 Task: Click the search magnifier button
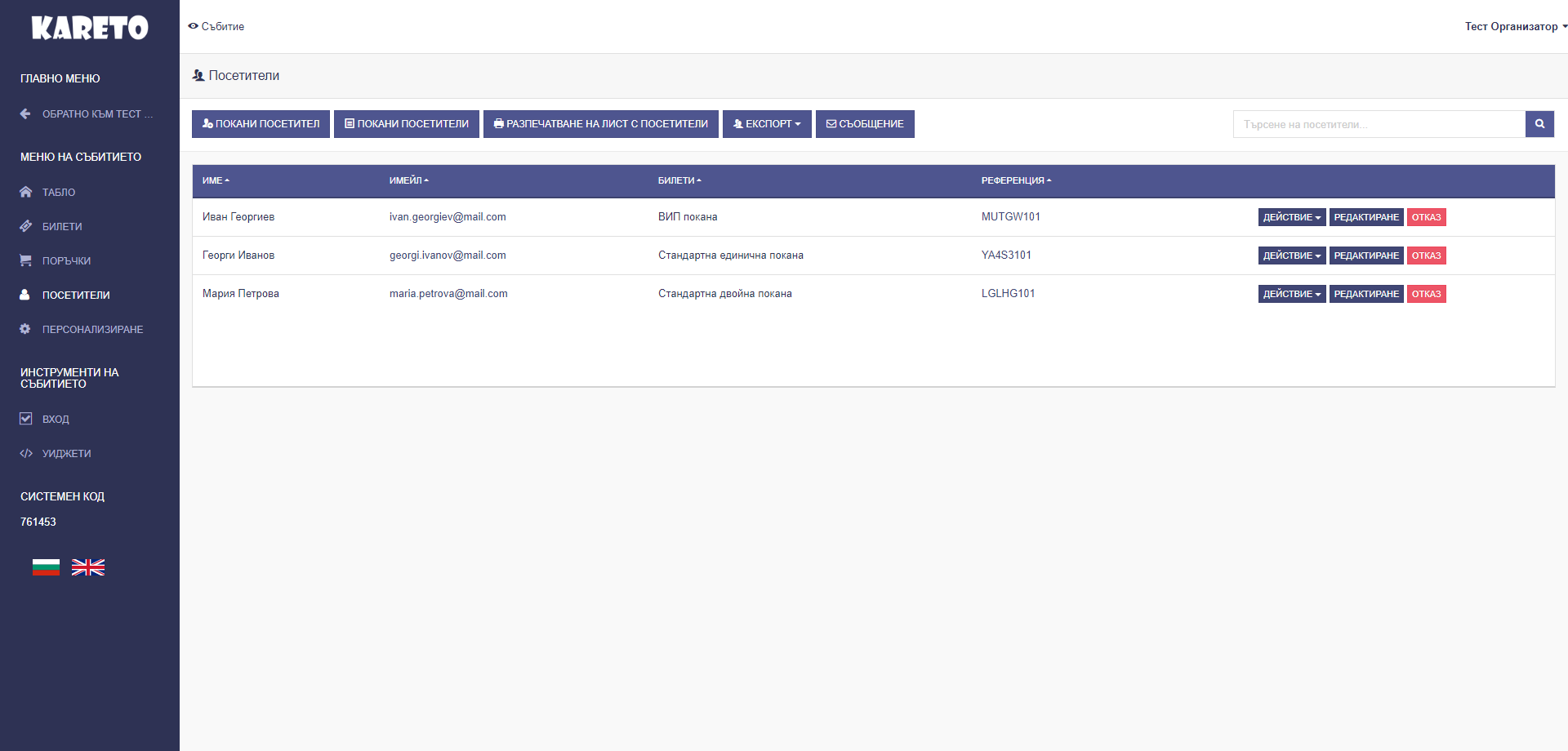click(x=1539, y=124)
